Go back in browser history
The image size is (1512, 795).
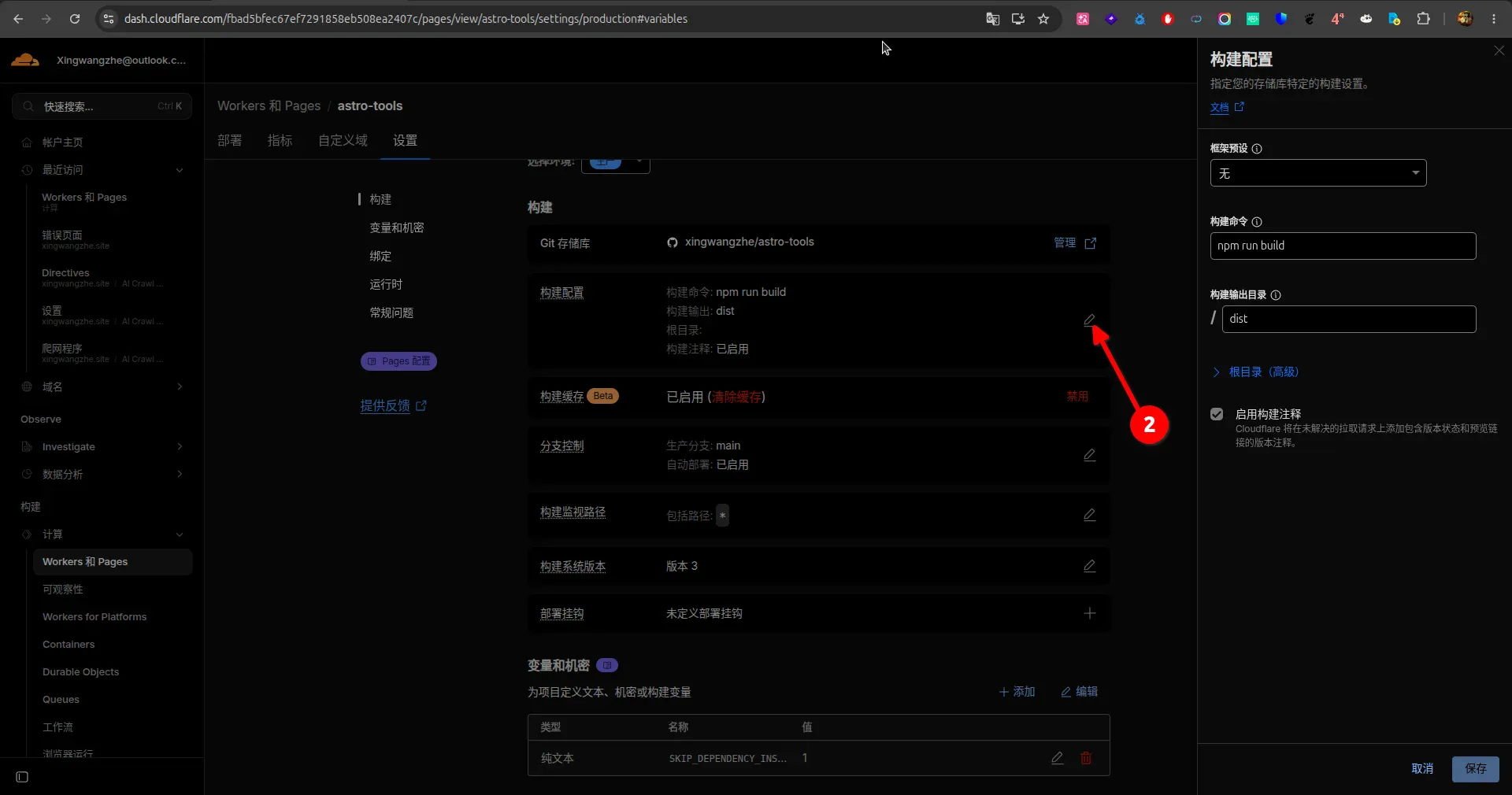click(x=18, y=19)
